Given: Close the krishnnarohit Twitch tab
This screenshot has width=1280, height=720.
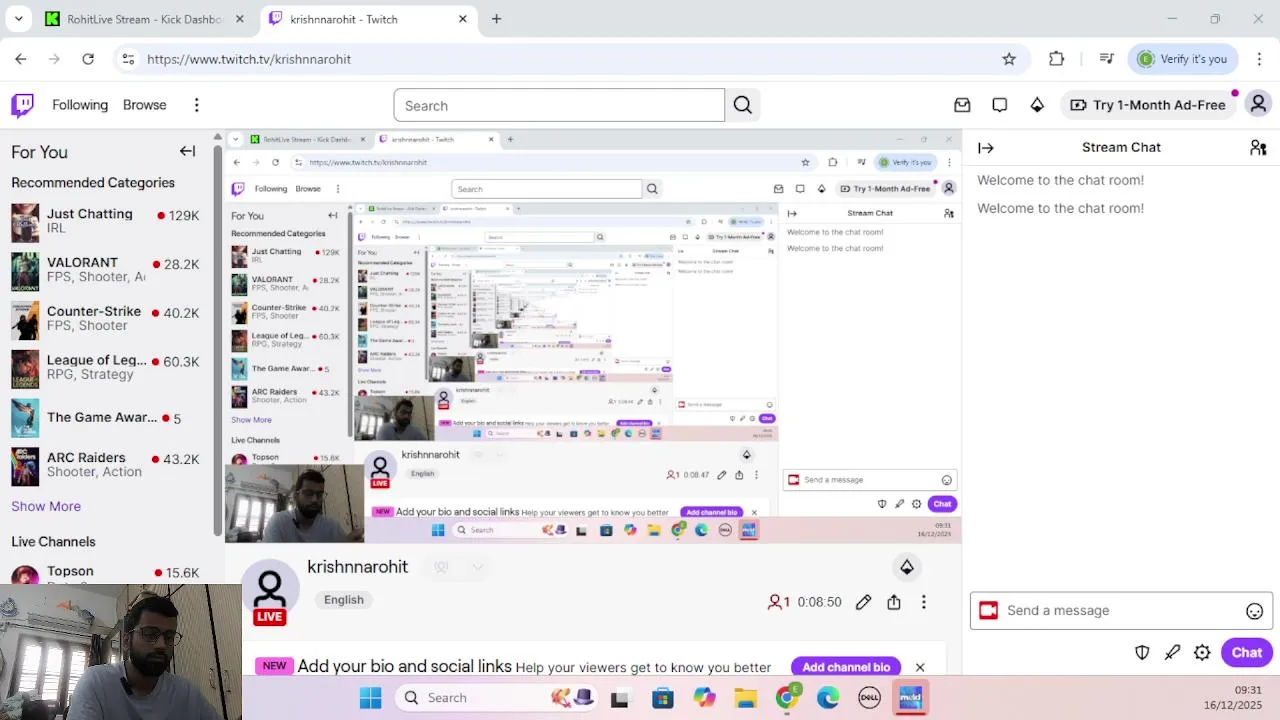Looking at the screenshot, I should [x=463, y=19].
